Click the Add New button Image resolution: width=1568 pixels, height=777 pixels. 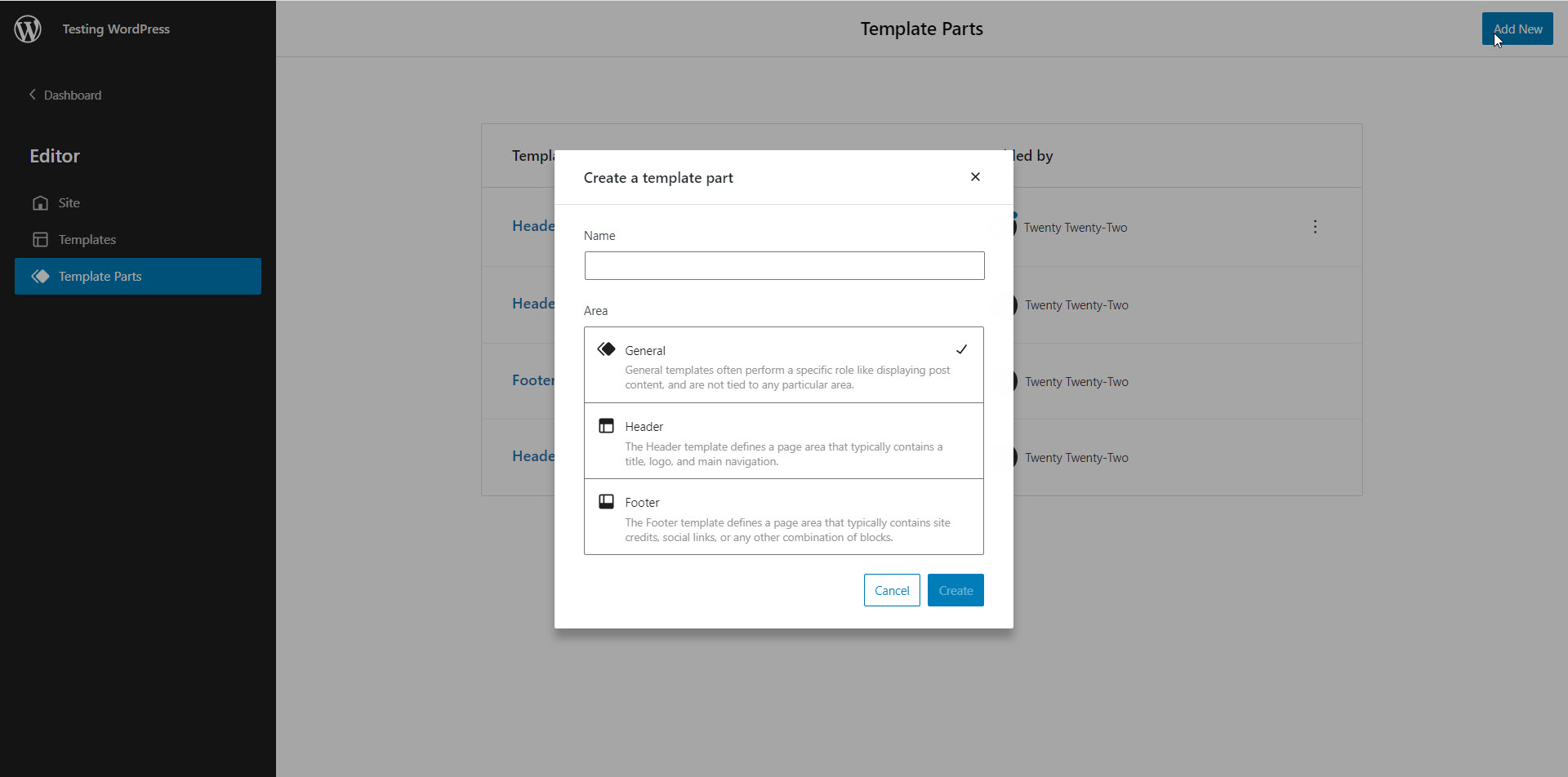point(1517,29)
